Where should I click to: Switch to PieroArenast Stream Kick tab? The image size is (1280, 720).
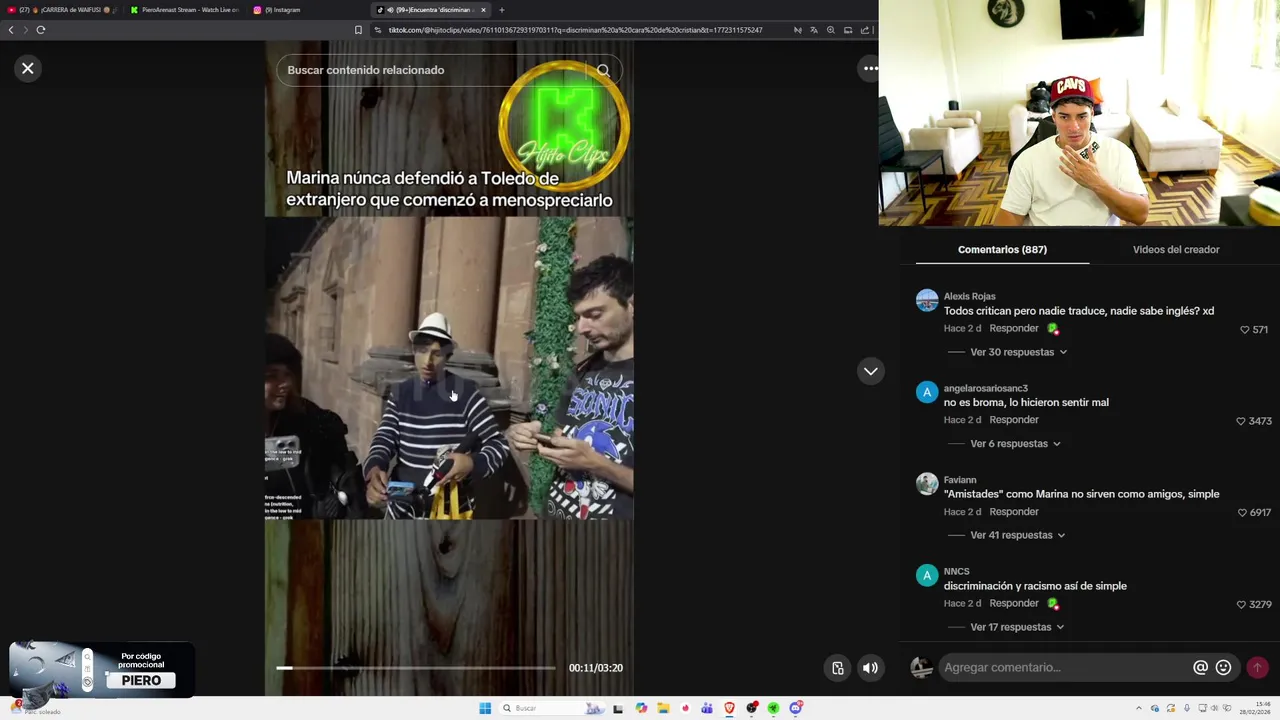tap(185, 10)
